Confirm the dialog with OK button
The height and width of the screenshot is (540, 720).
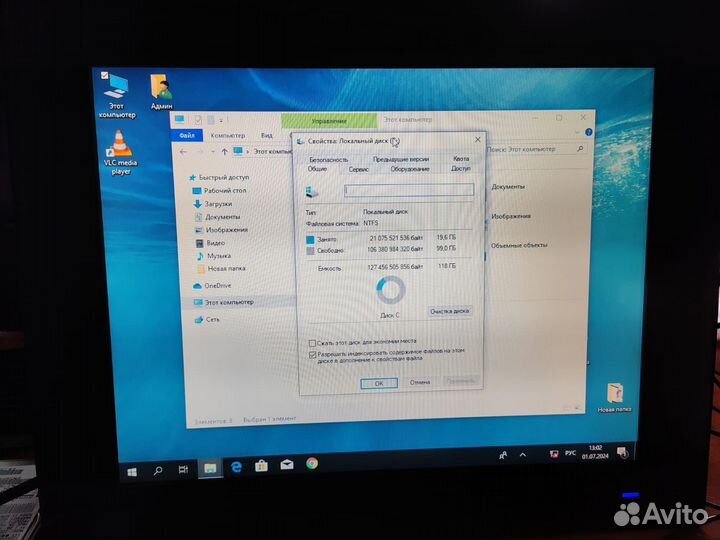coord(378,382)
